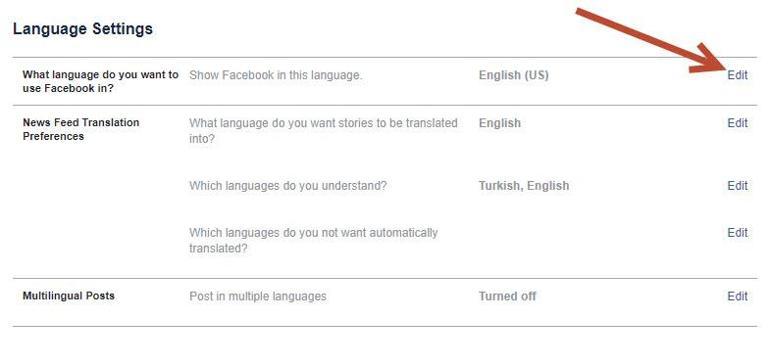Edit the stories translation language setting
Image resolution: width=770 pixels, height=364 pixels.
737,123
